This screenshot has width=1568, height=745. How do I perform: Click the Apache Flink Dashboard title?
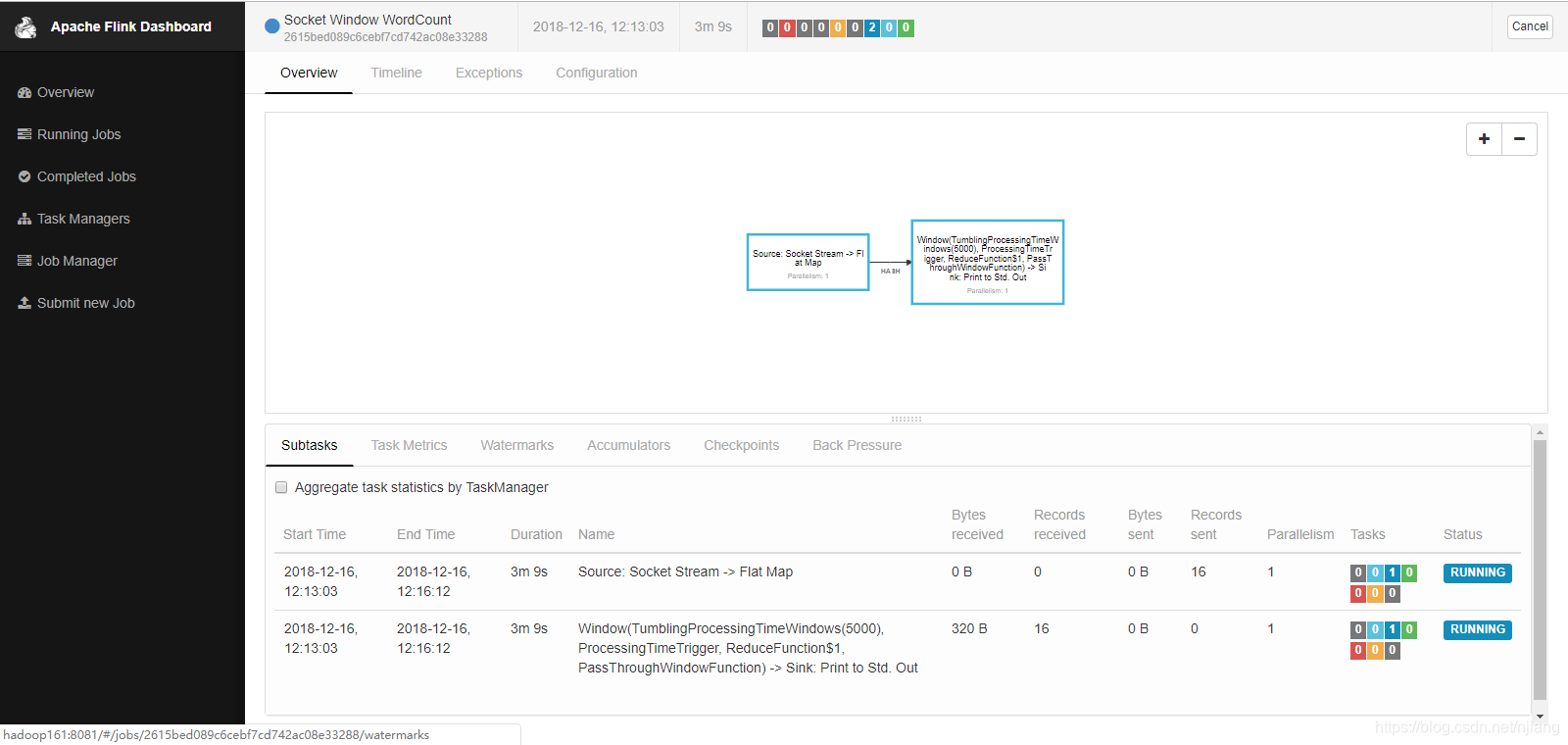pyautogui.click(x=131, y=26)
